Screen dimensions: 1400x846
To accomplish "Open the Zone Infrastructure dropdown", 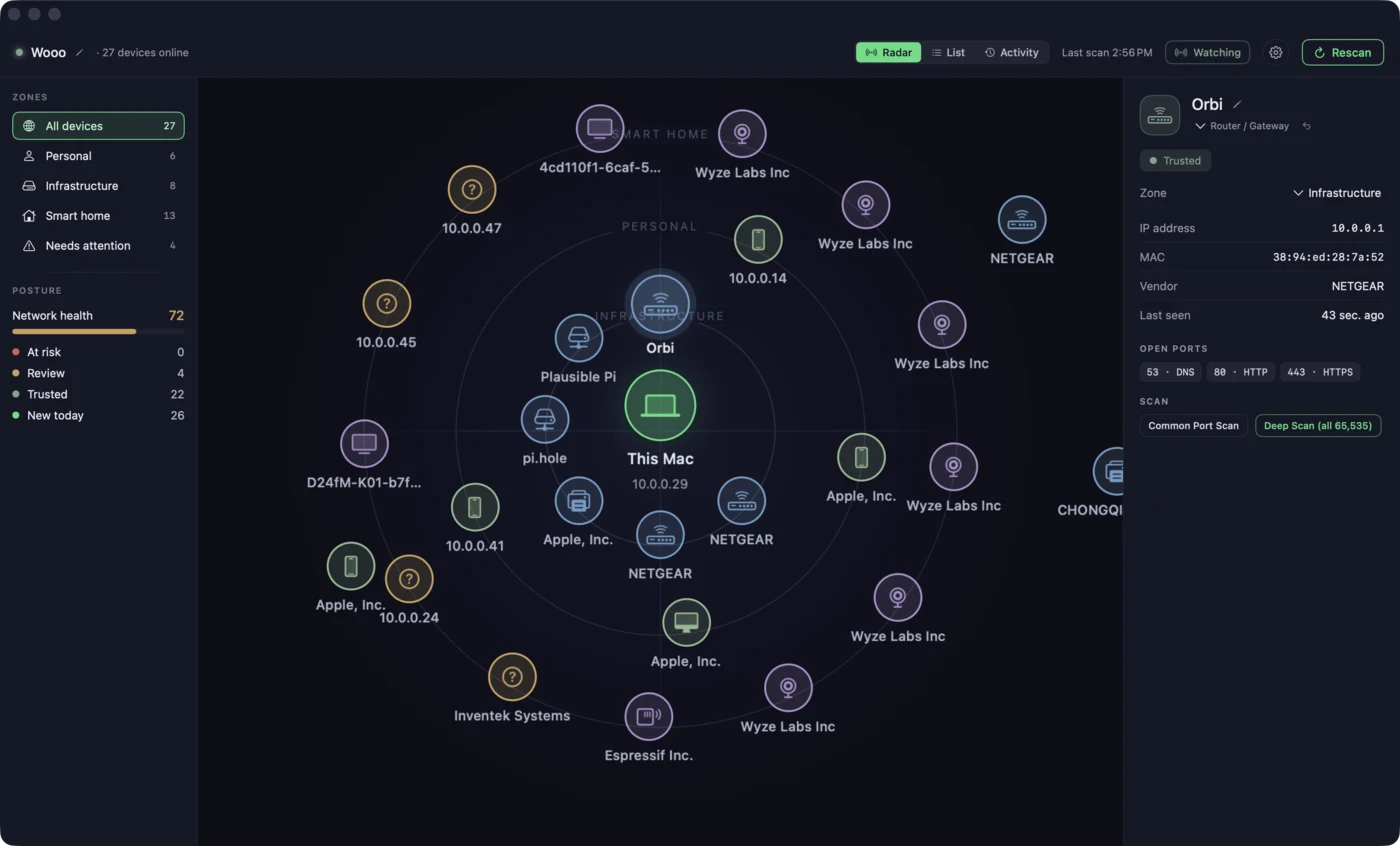I will [x=1337, y=193].
